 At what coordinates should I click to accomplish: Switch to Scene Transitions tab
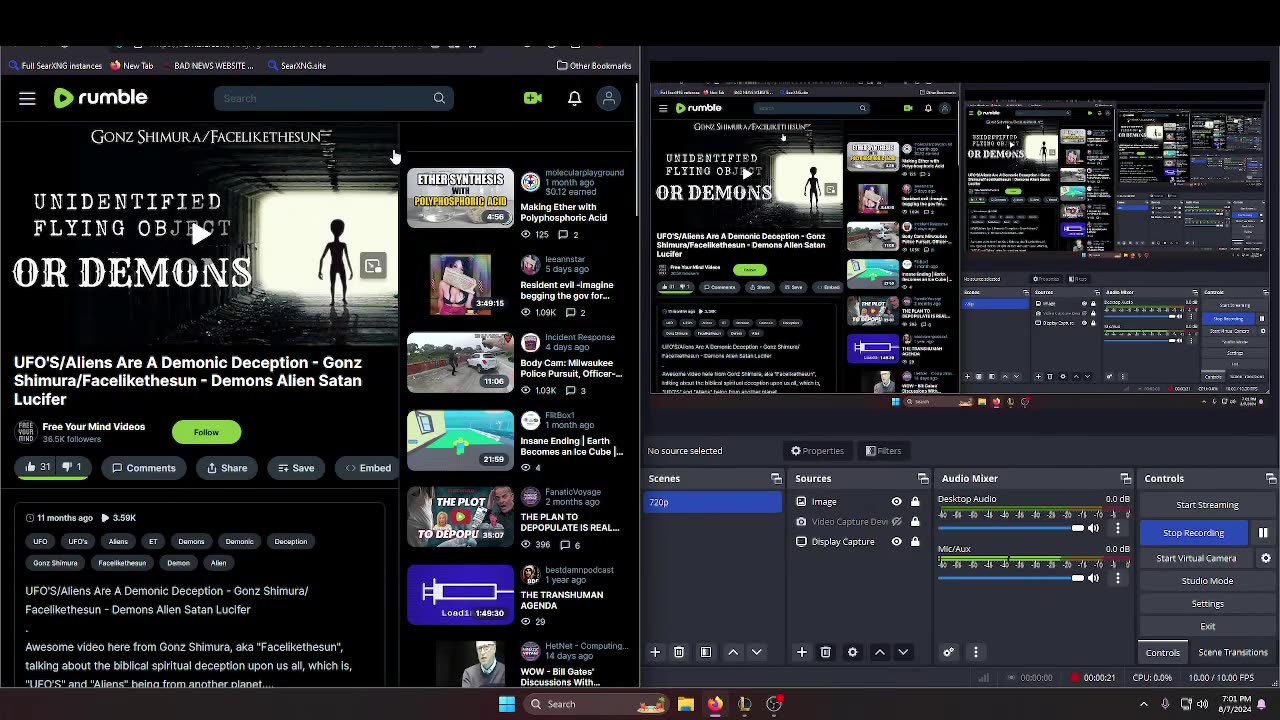[1233, 652]
